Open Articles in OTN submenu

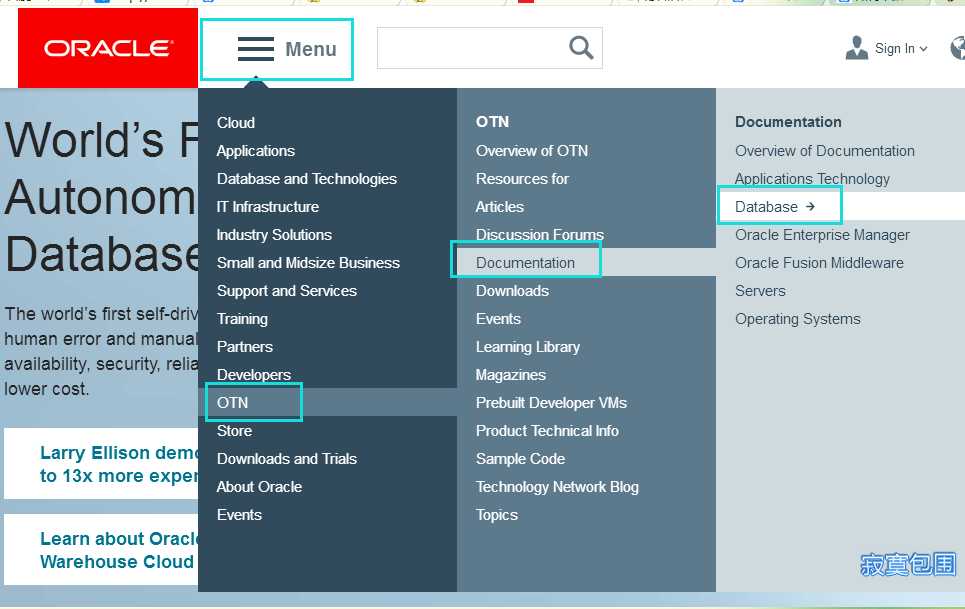500,207
